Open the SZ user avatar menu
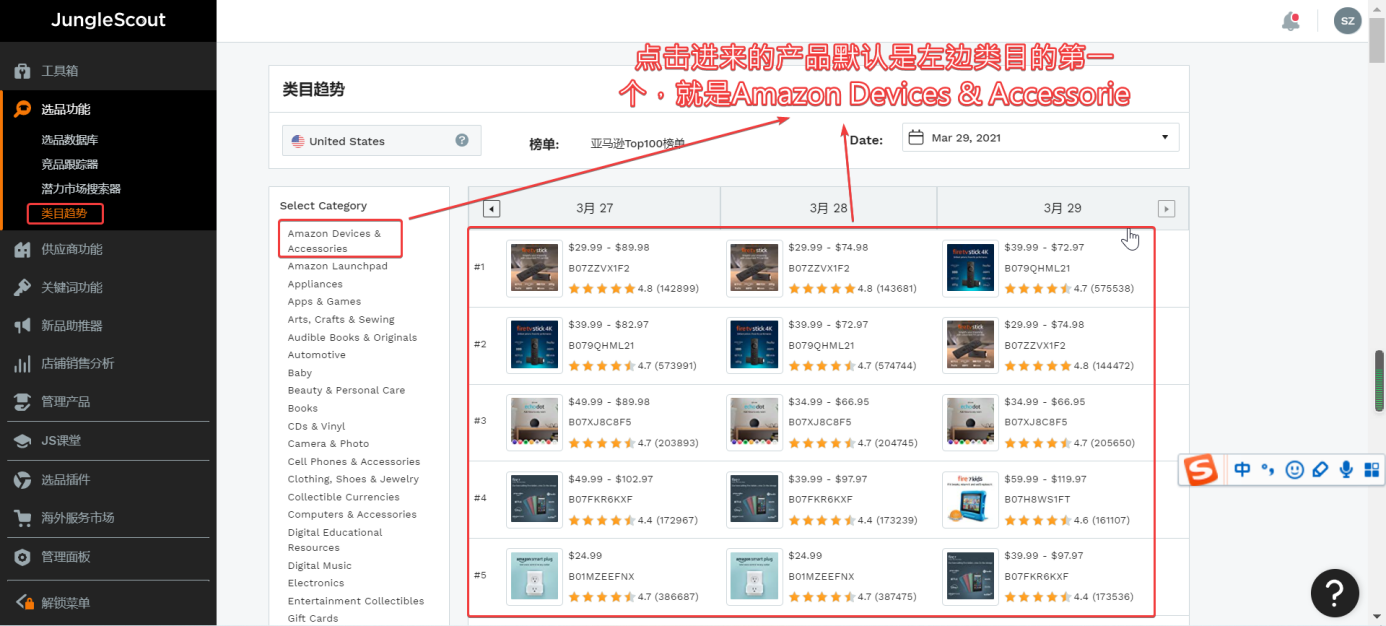 1347,21
